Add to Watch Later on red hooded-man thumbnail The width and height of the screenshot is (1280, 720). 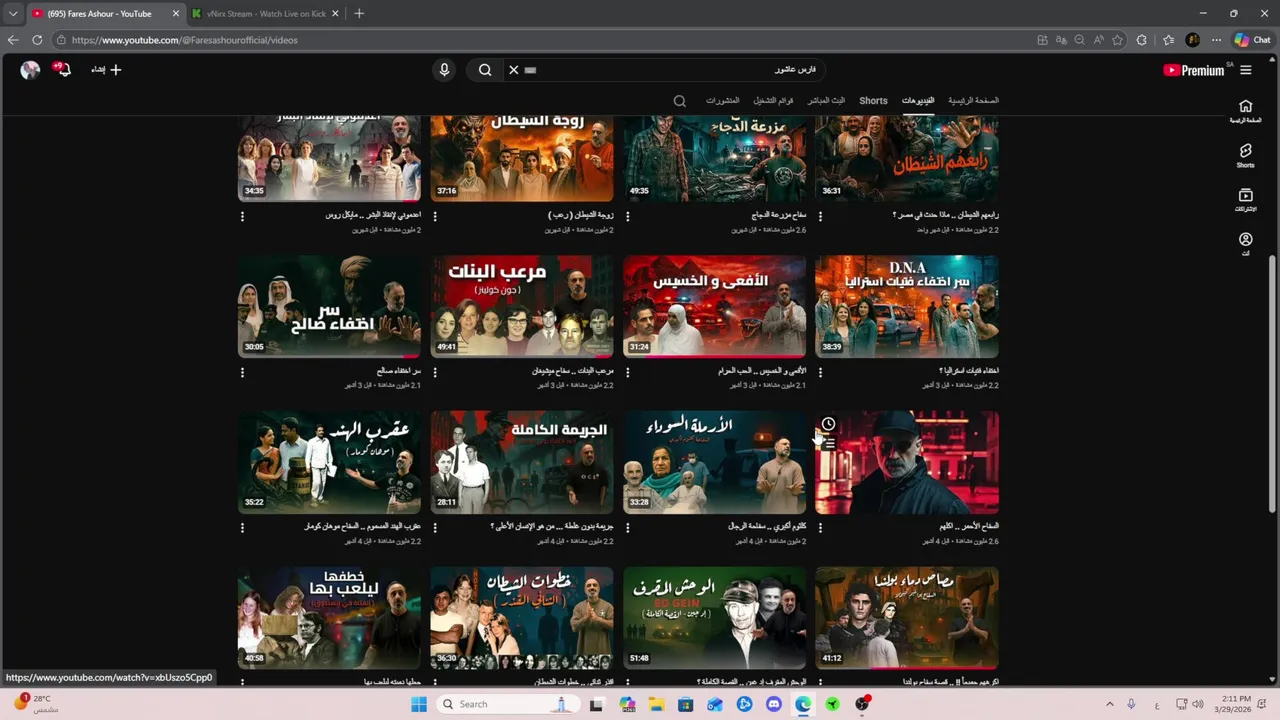click(x=828, y=424)
